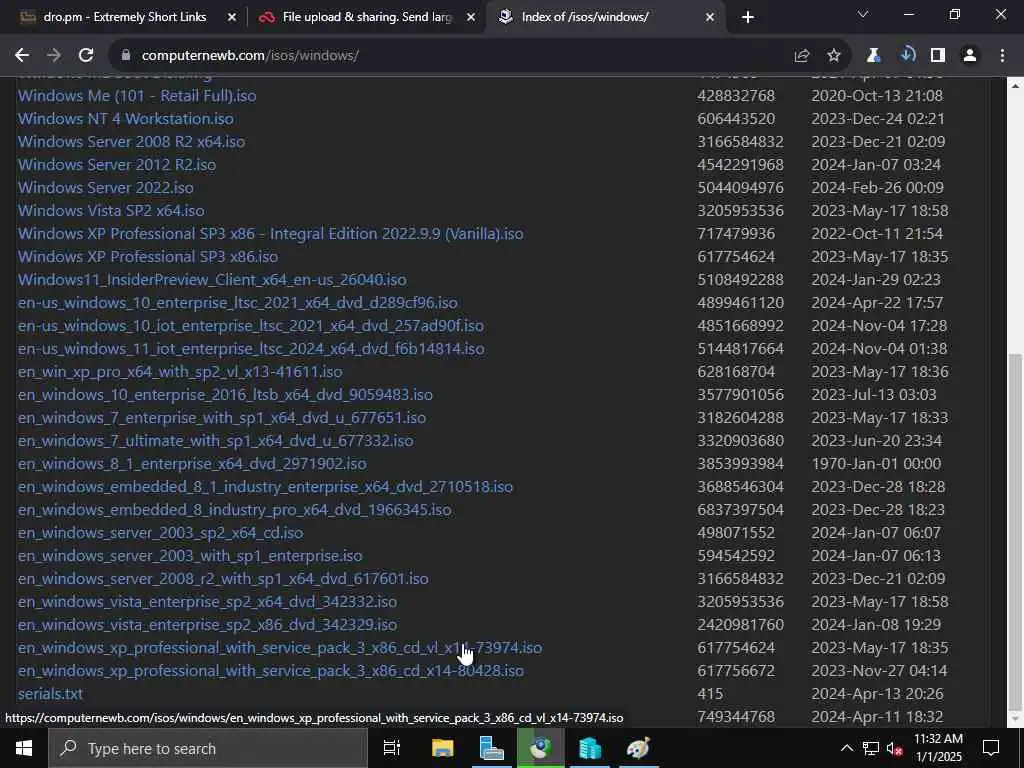Toggle the browser side panel icon

pos(938,56)
